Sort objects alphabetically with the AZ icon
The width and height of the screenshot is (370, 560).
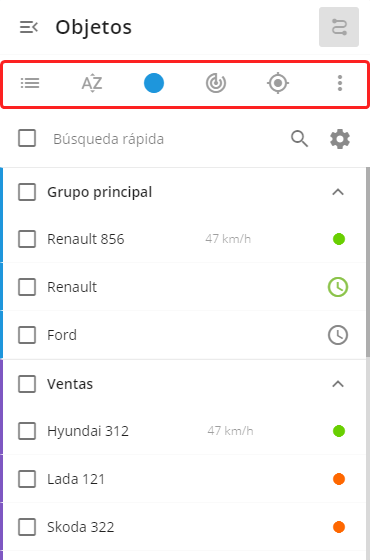click(92, 83)
